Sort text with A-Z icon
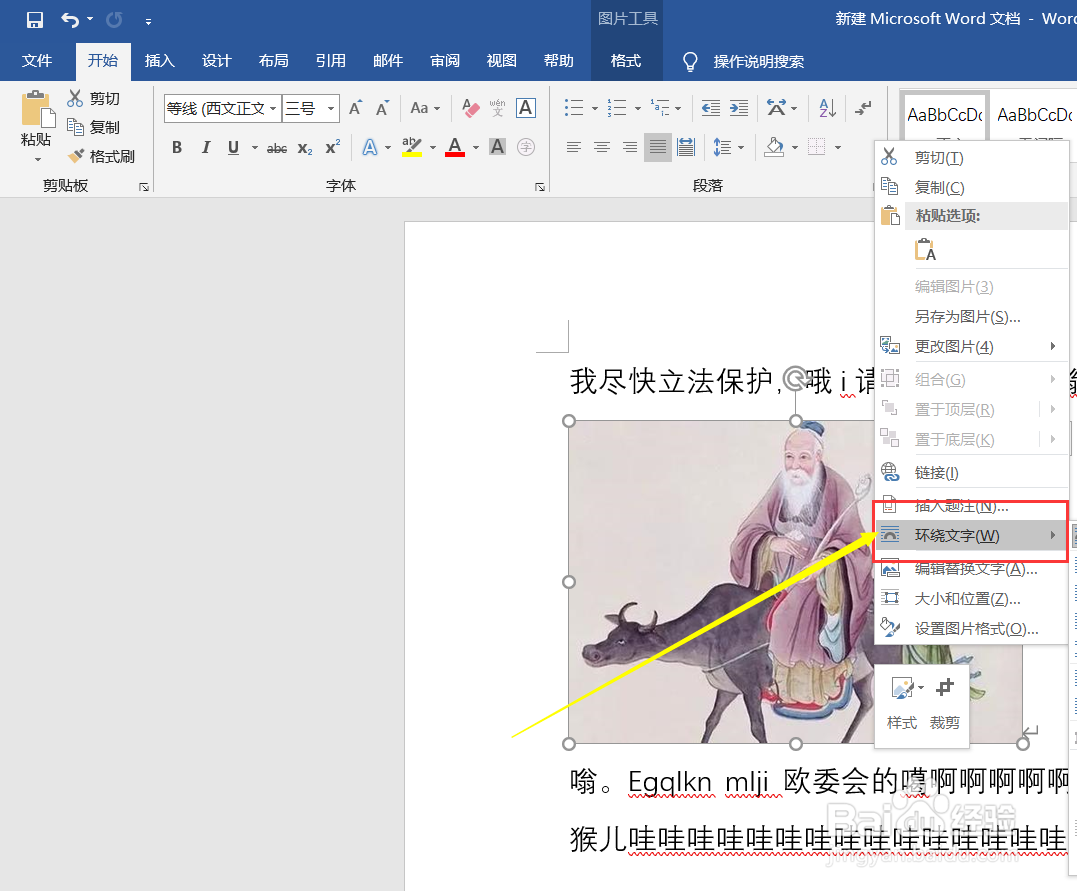 [x=828, y=108]
